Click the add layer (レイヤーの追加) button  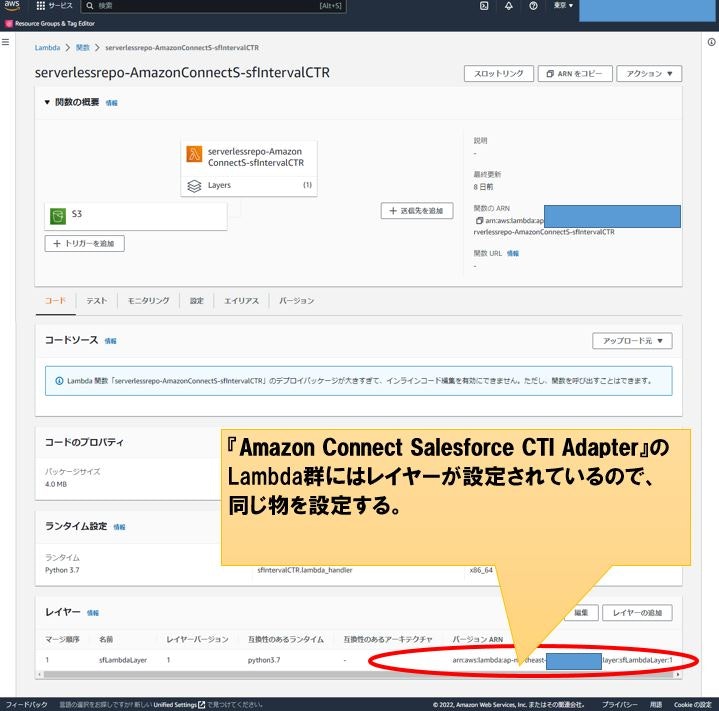637,612
